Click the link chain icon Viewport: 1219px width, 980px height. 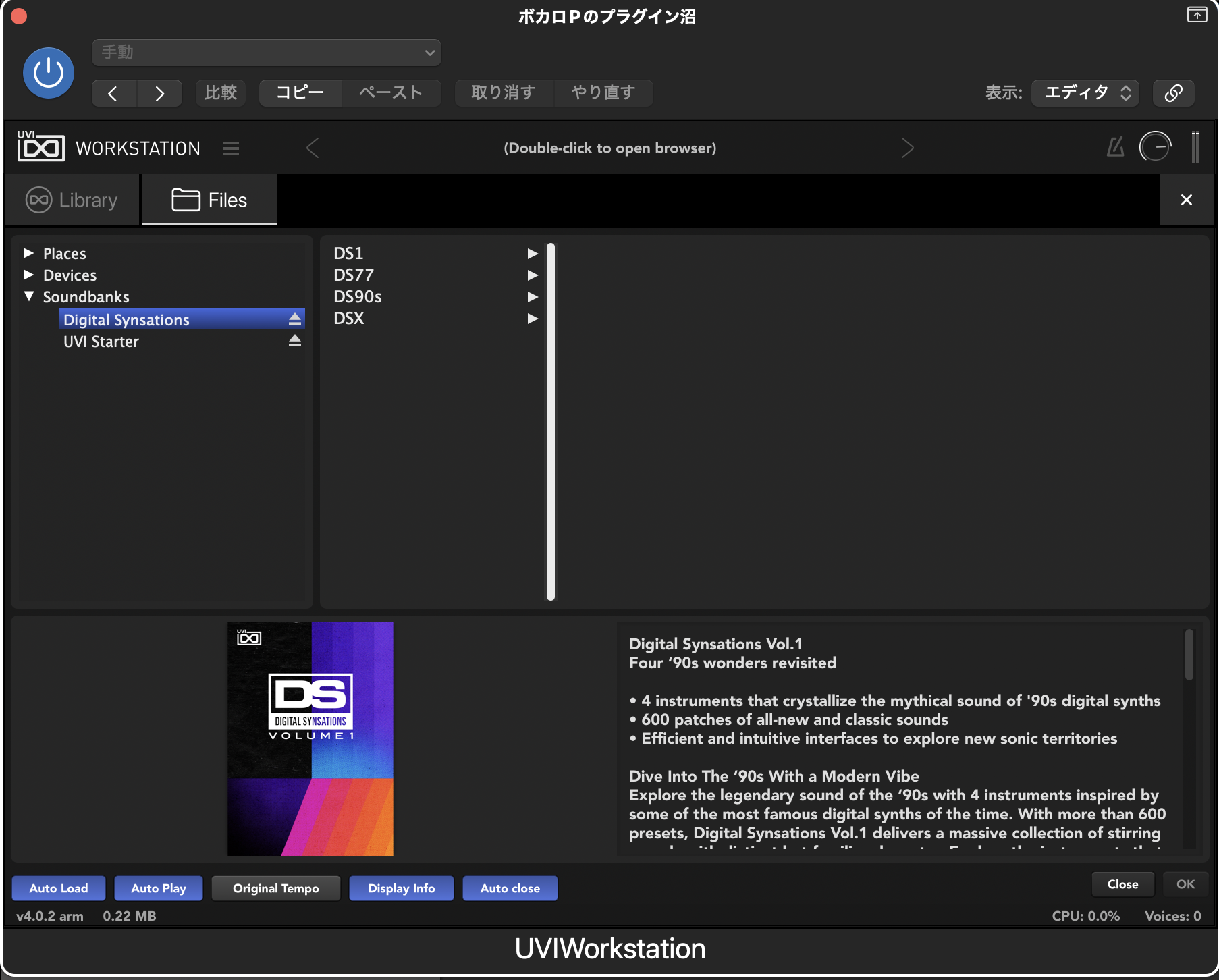coord(1174,92)
